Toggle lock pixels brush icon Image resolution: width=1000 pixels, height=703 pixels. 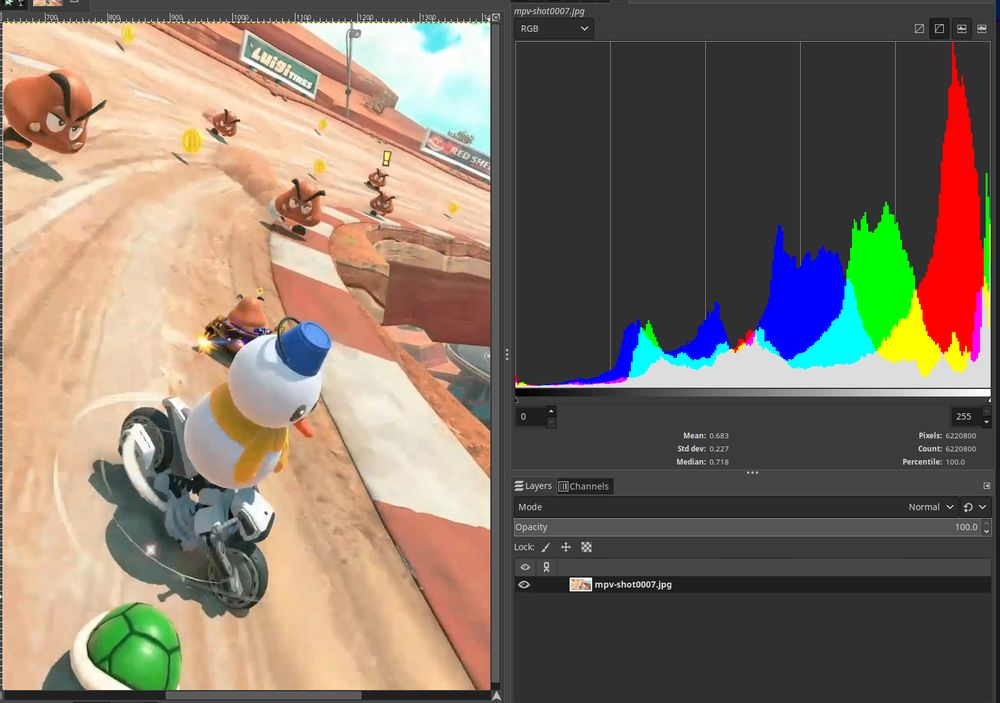coord(546,547)
